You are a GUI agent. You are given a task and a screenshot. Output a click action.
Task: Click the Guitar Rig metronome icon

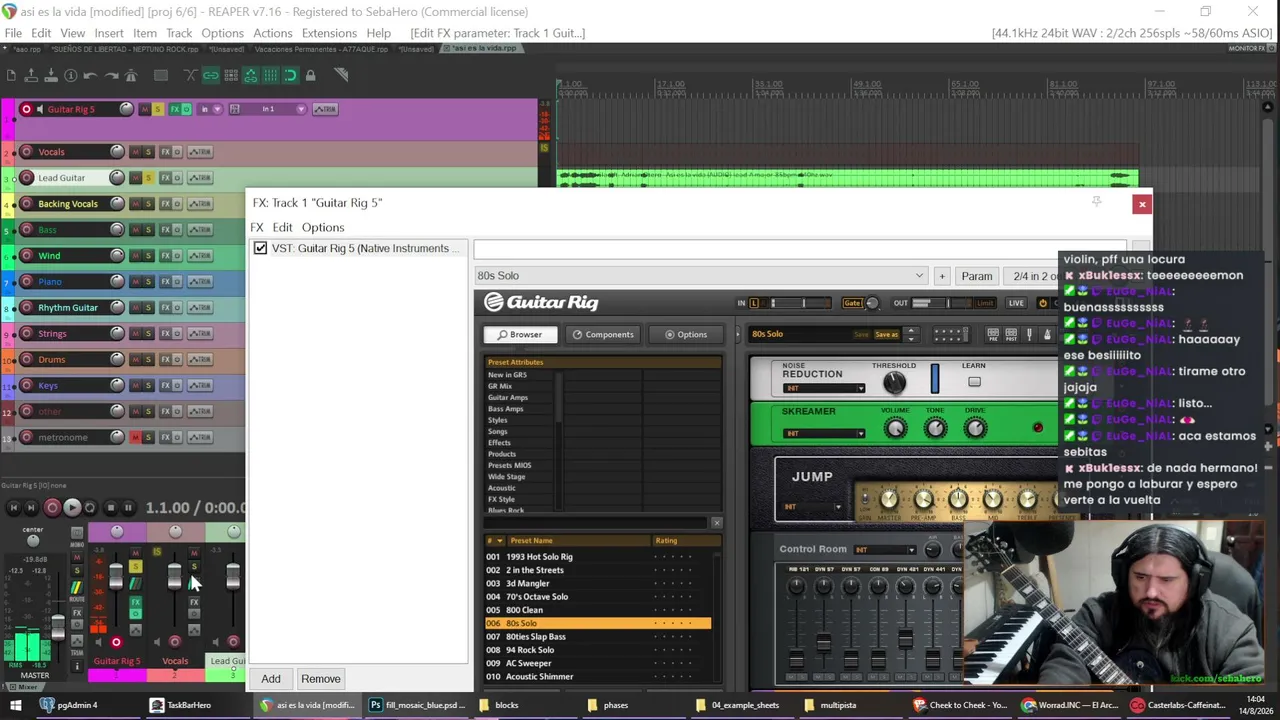pos(1047,335)
